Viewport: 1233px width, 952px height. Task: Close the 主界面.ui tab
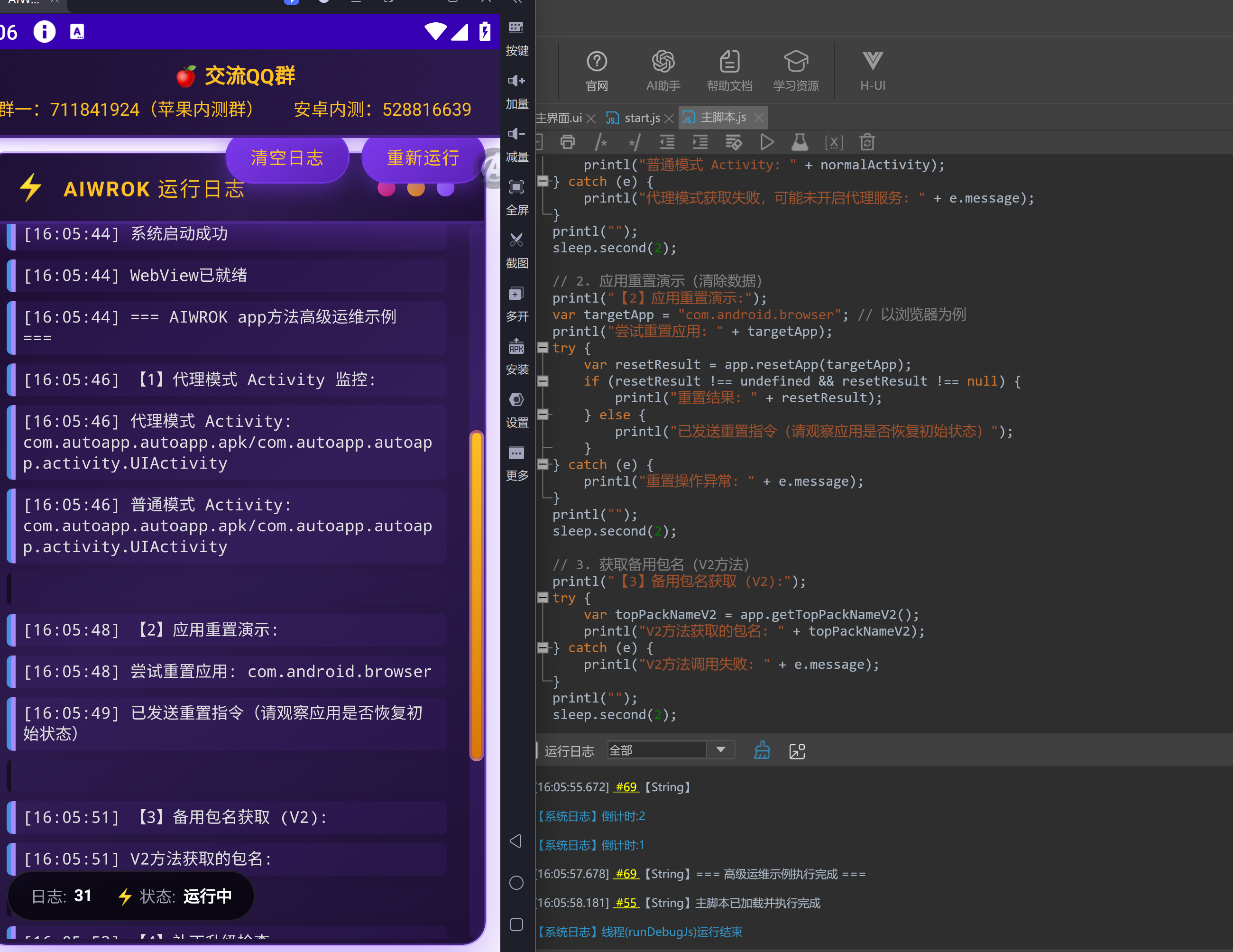point(591,118)
